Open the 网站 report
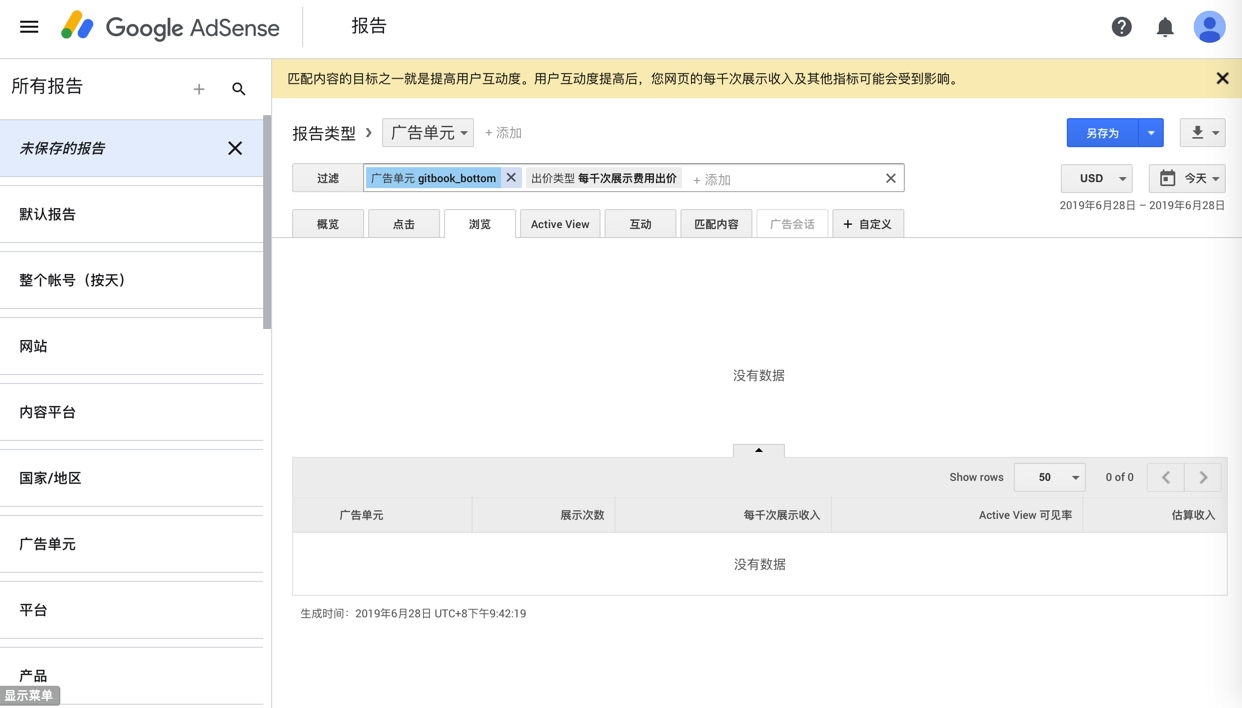 coord(132,346)
